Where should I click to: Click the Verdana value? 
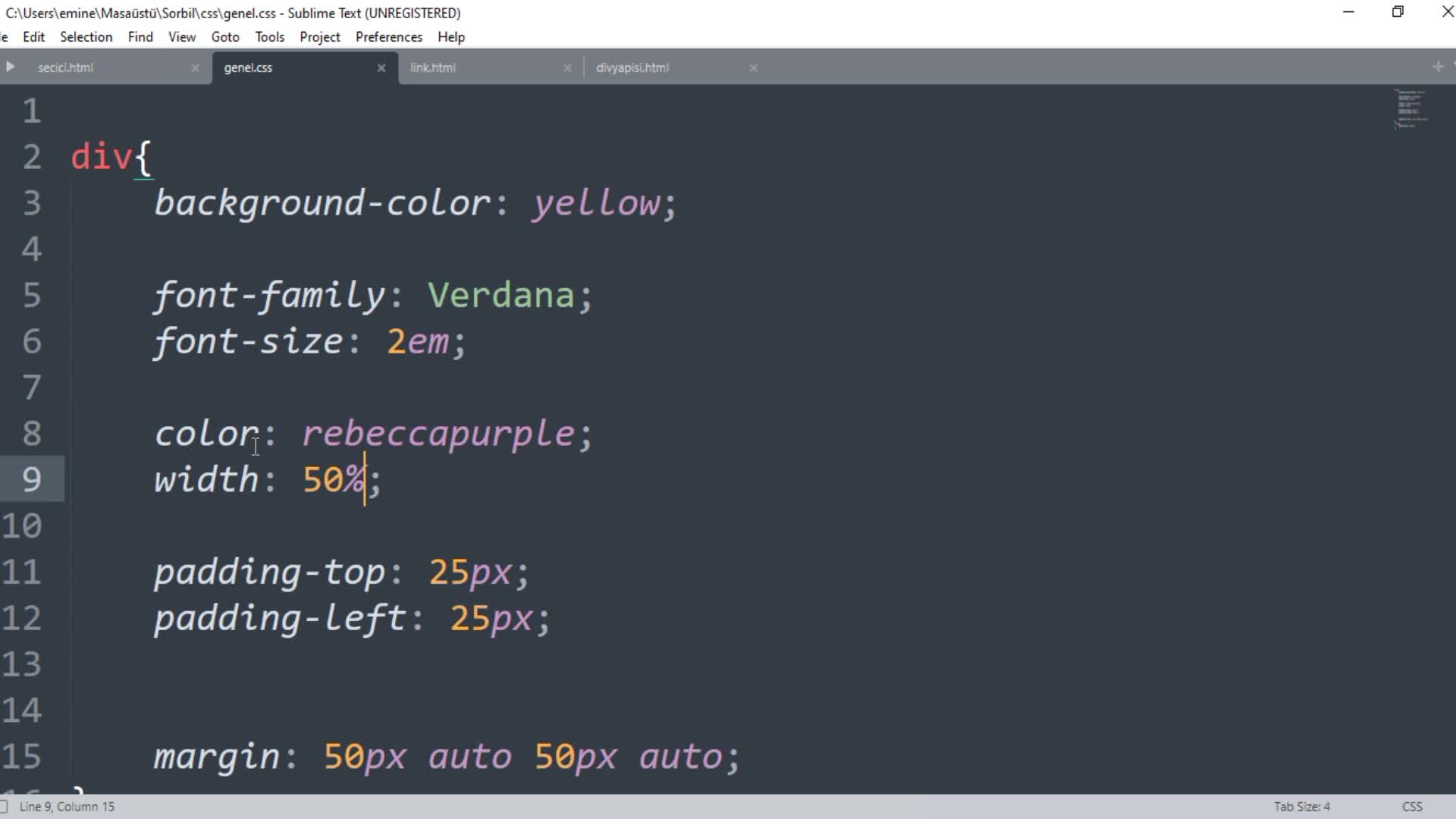(500, 295)
